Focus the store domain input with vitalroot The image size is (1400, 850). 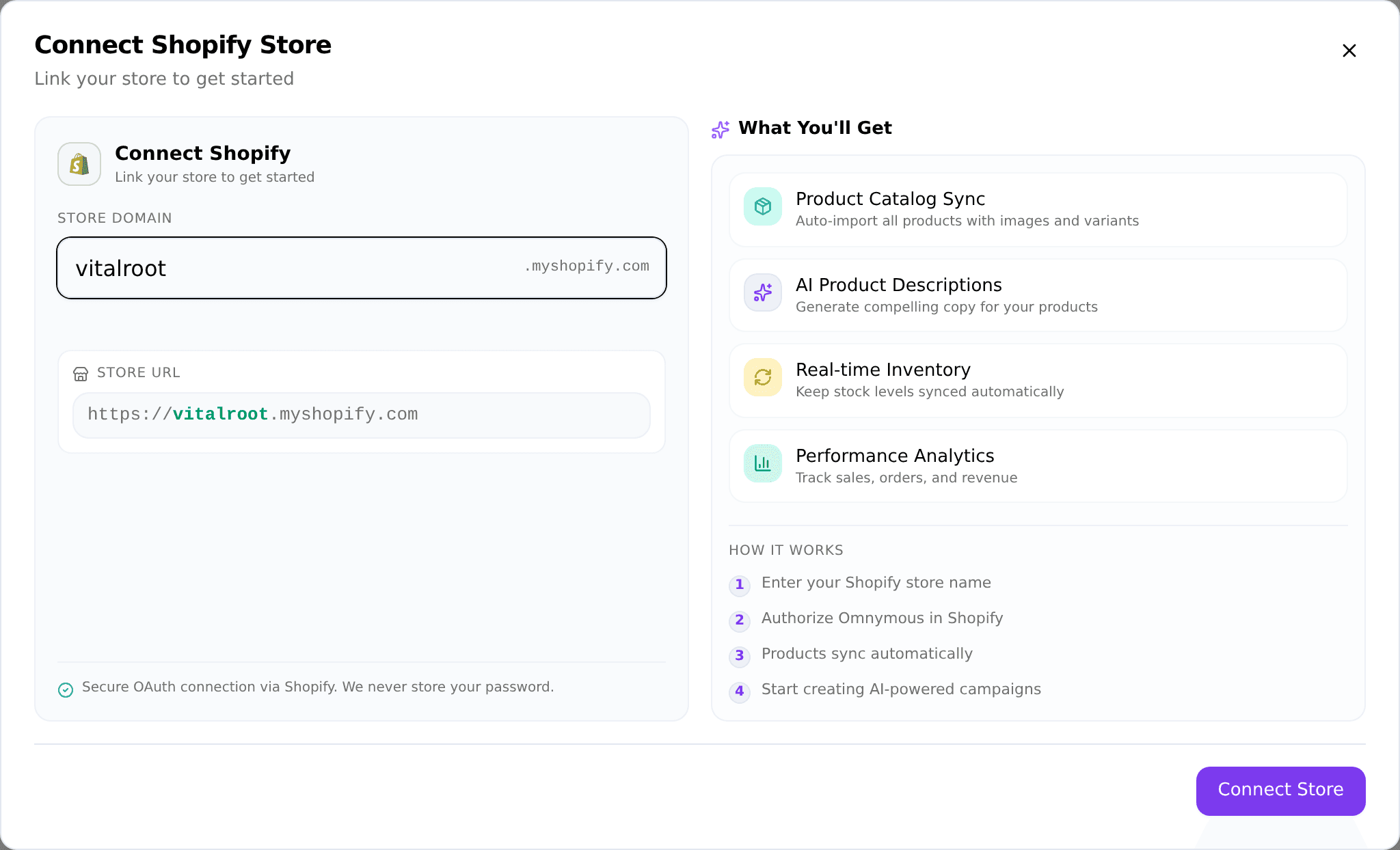pos(362,268)
